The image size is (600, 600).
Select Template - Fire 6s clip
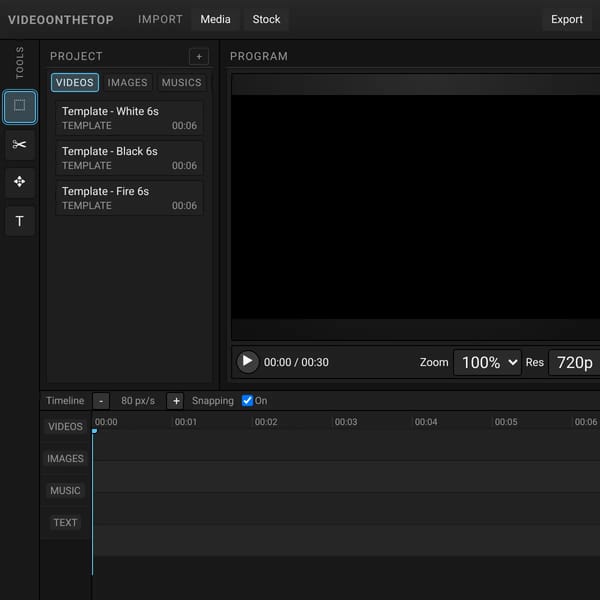coord(129,198)
